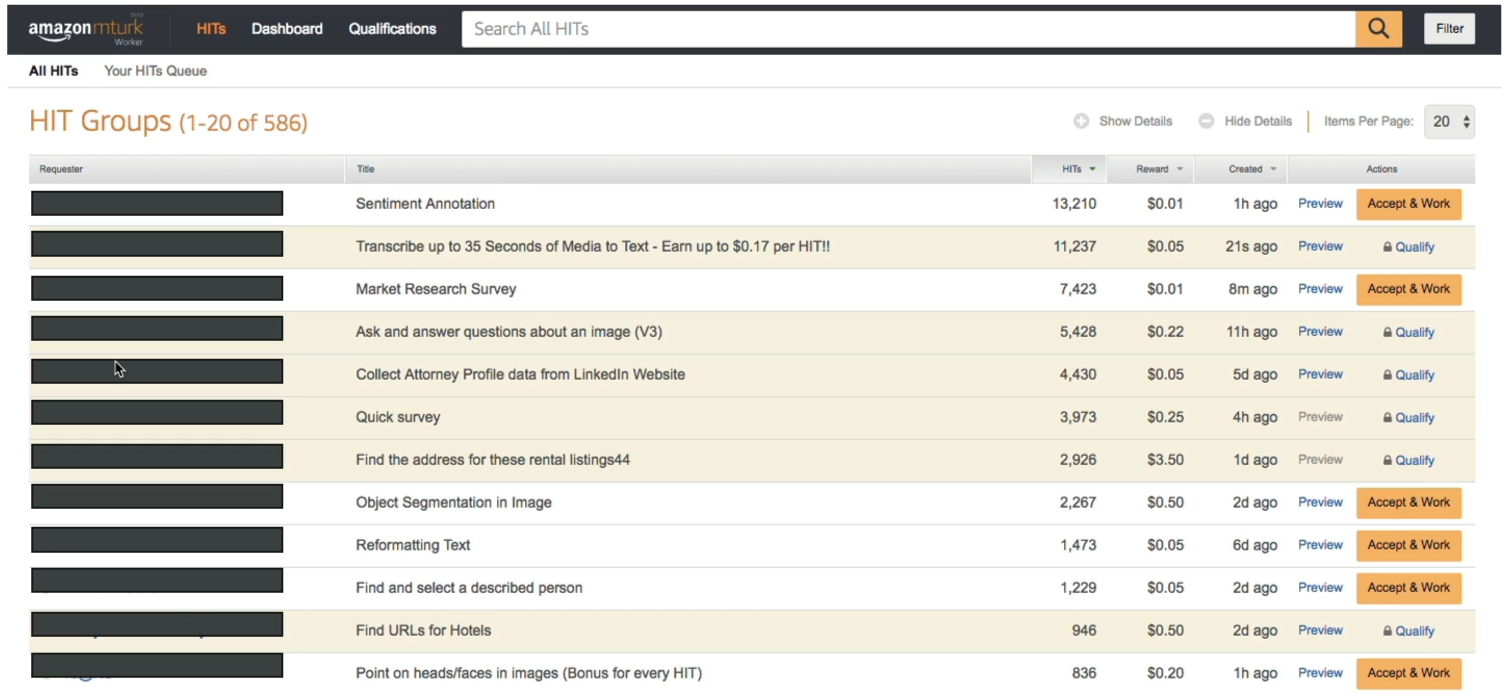Click the Find URLs for Hotels title
The height and width of the screenshot is (696, 1507).
coord(423,631)
